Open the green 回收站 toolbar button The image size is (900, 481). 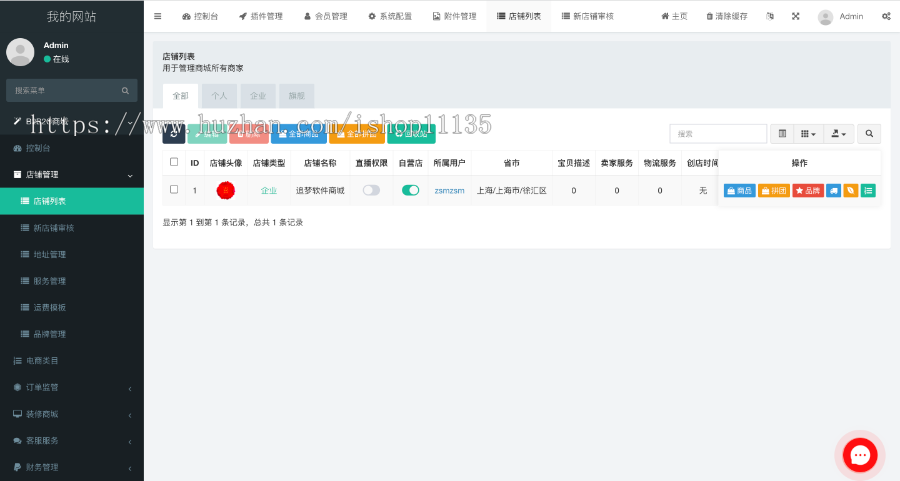(411, 134)
